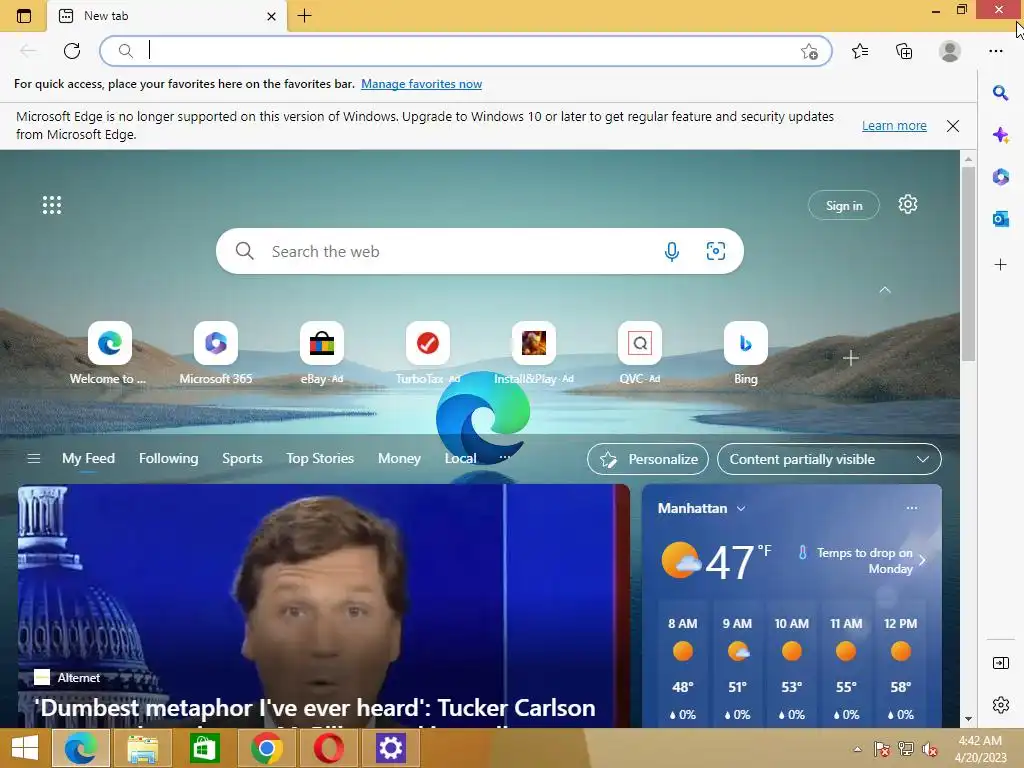Image resolution: width=1024 pixels, height=768 pixels.
Task: Switch to Money tab
Action: click(x=399, y=458)
